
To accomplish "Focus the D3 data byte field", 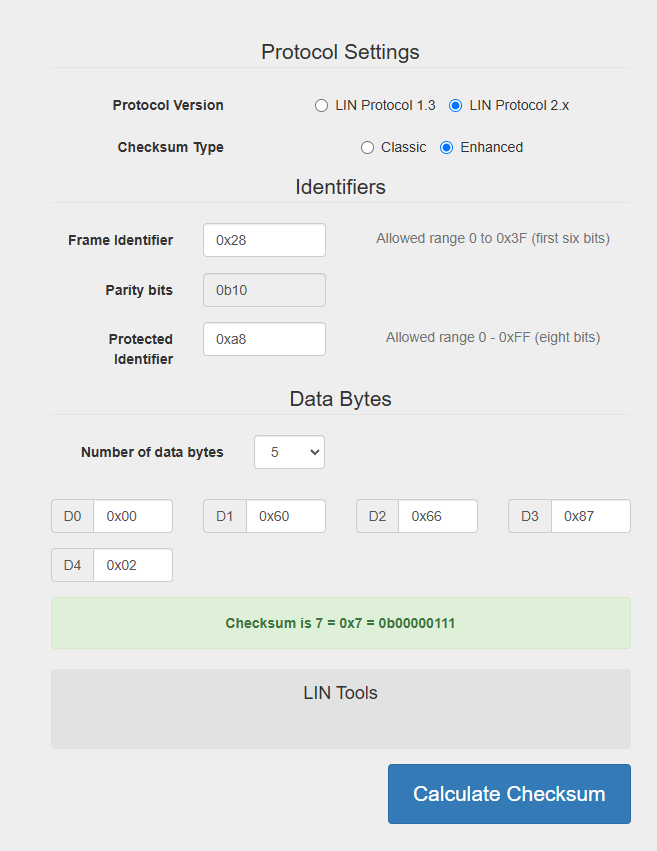I will (x=590, y=516).
